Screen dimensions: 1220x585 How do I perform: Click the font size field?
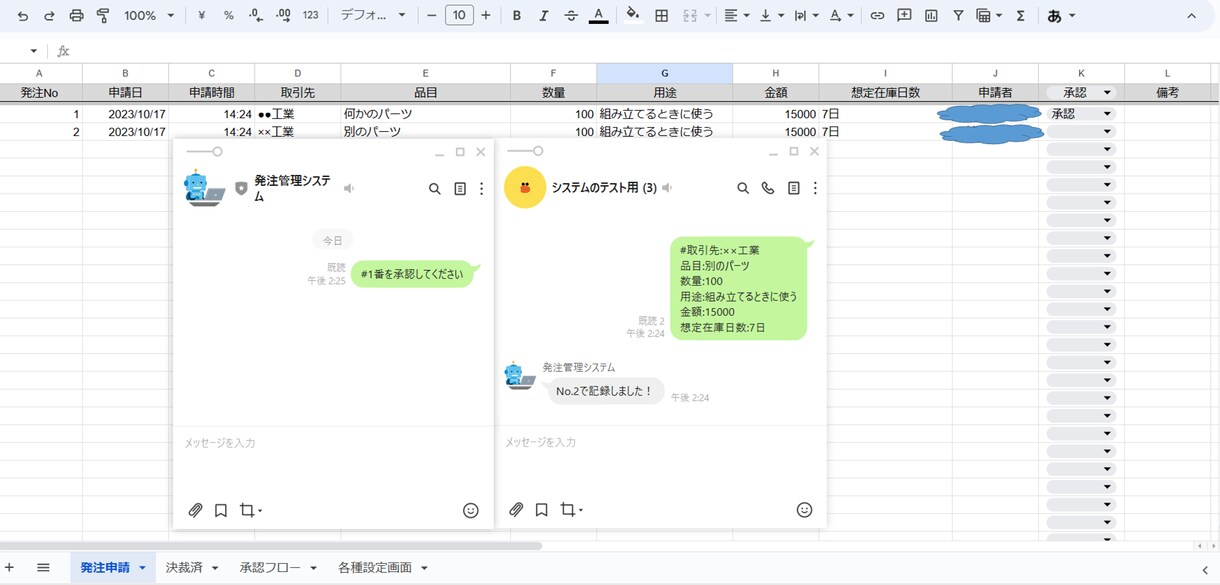[x=459, y=16]
